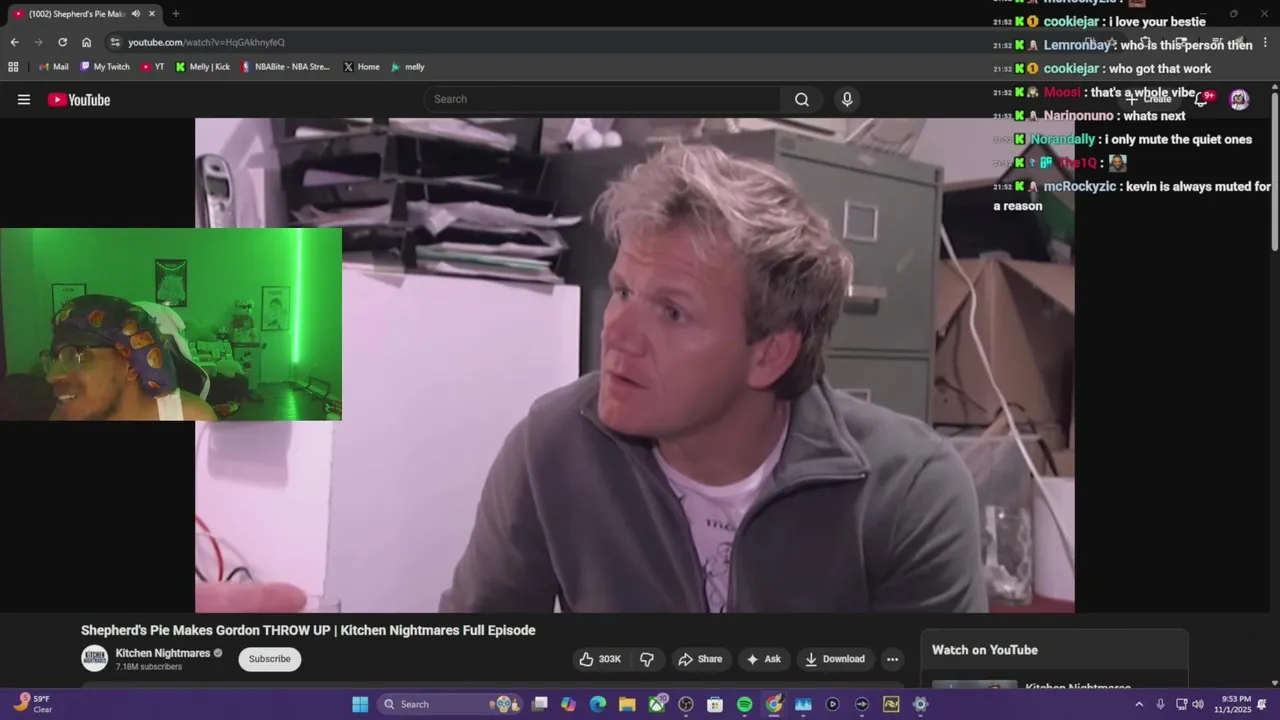
Task: Open the Melly | Kick bookmark
Action: click(203, 67)
